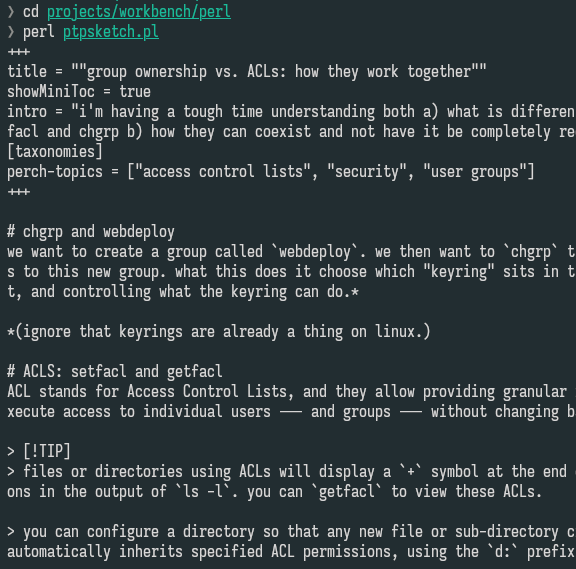Click the # ACLS: setfacl and getfacl heading
The image size is (576, 569).
[115, 372]
